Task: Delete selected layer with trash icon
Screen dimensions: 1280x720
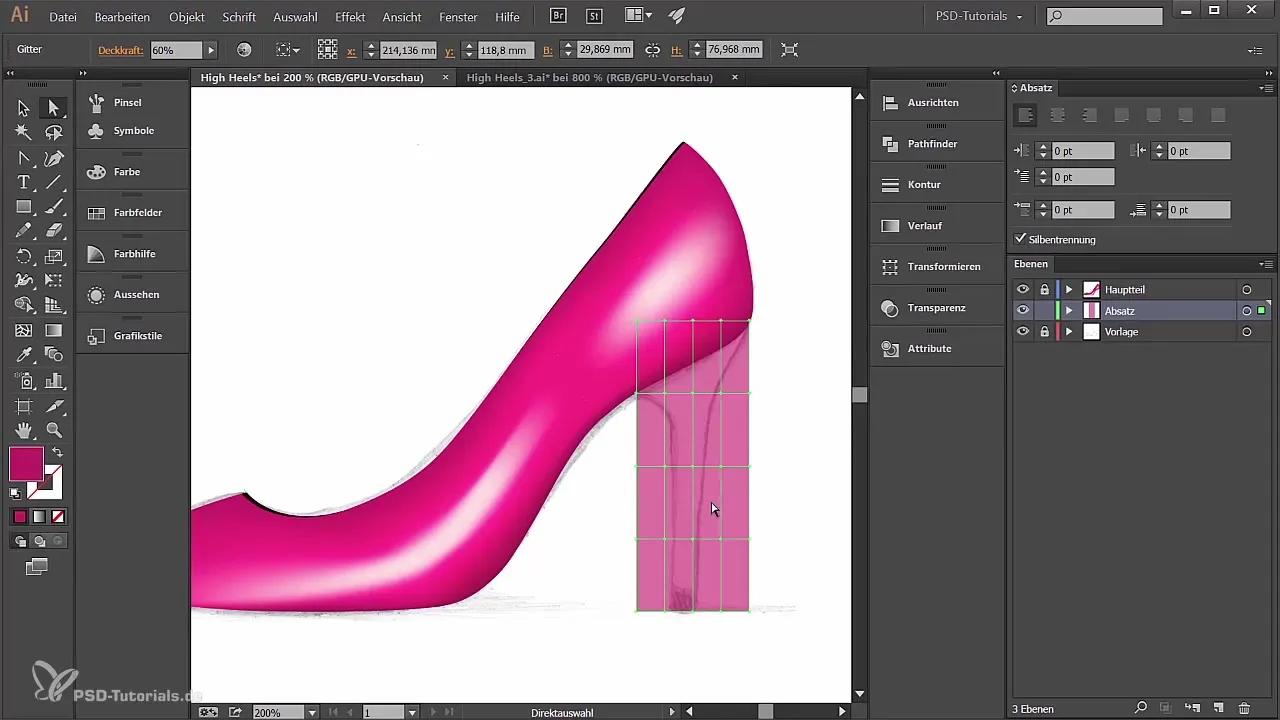Action: pyautogui.click(x=1244, y=708)
